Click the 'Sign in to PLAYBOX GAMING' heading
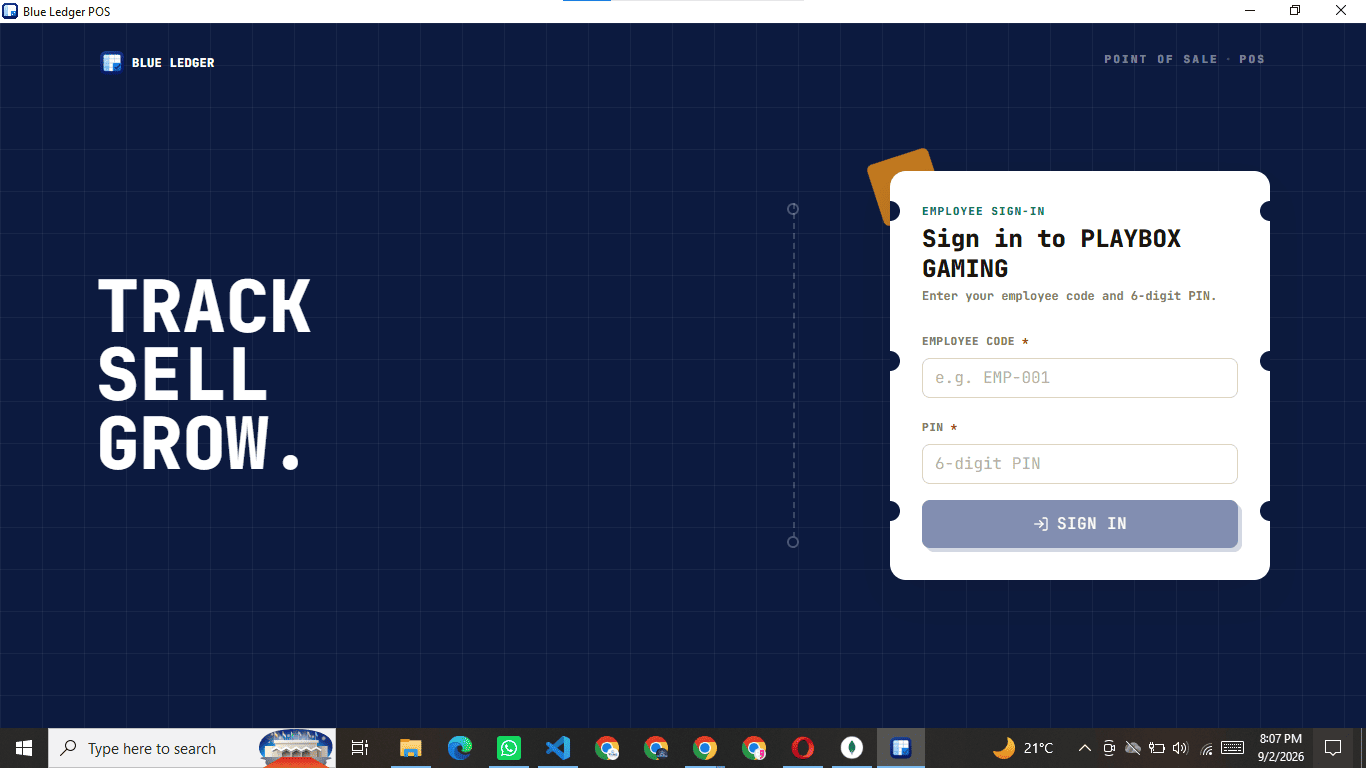1366x768 pixels. [x=1051, y=253]
